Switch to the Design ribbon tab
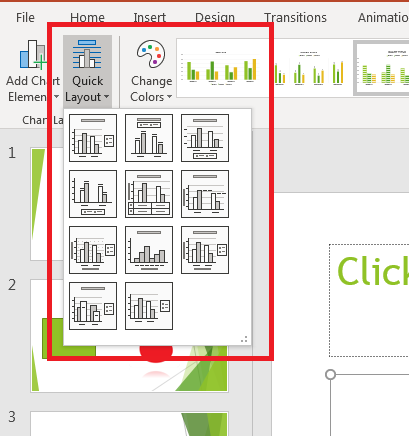Screen dimensions: 409x436 (215, 17)
